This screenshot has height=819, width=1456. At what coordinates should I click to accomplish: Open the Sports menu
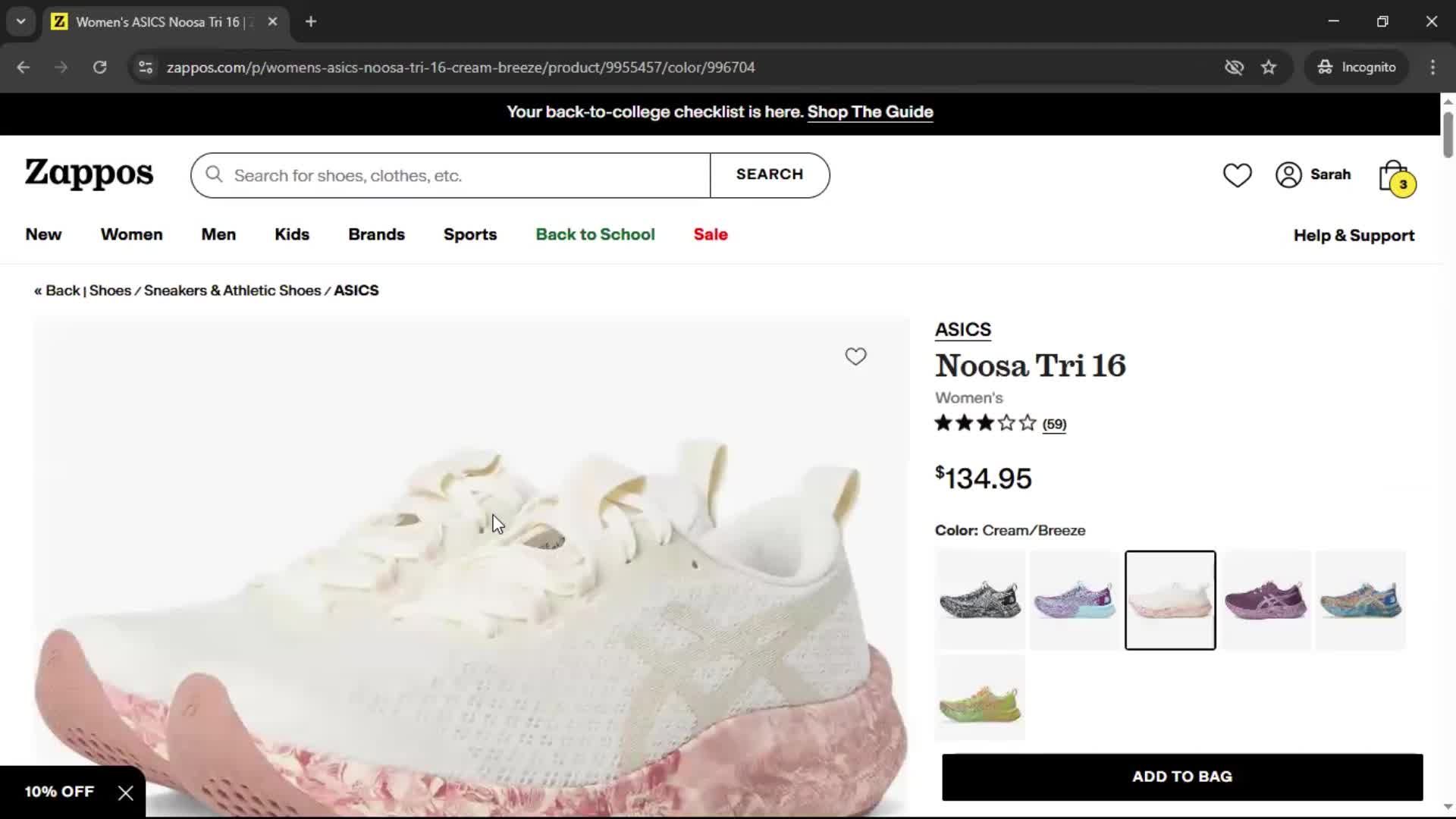(470, 234)
